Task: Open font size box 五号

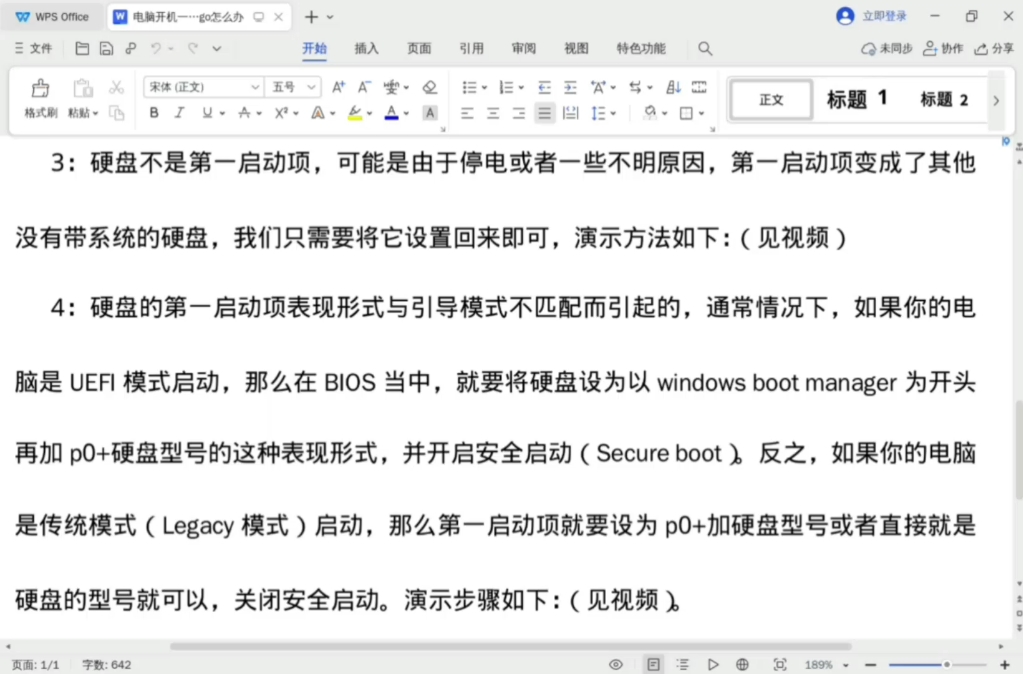Action: coord(293,87)
